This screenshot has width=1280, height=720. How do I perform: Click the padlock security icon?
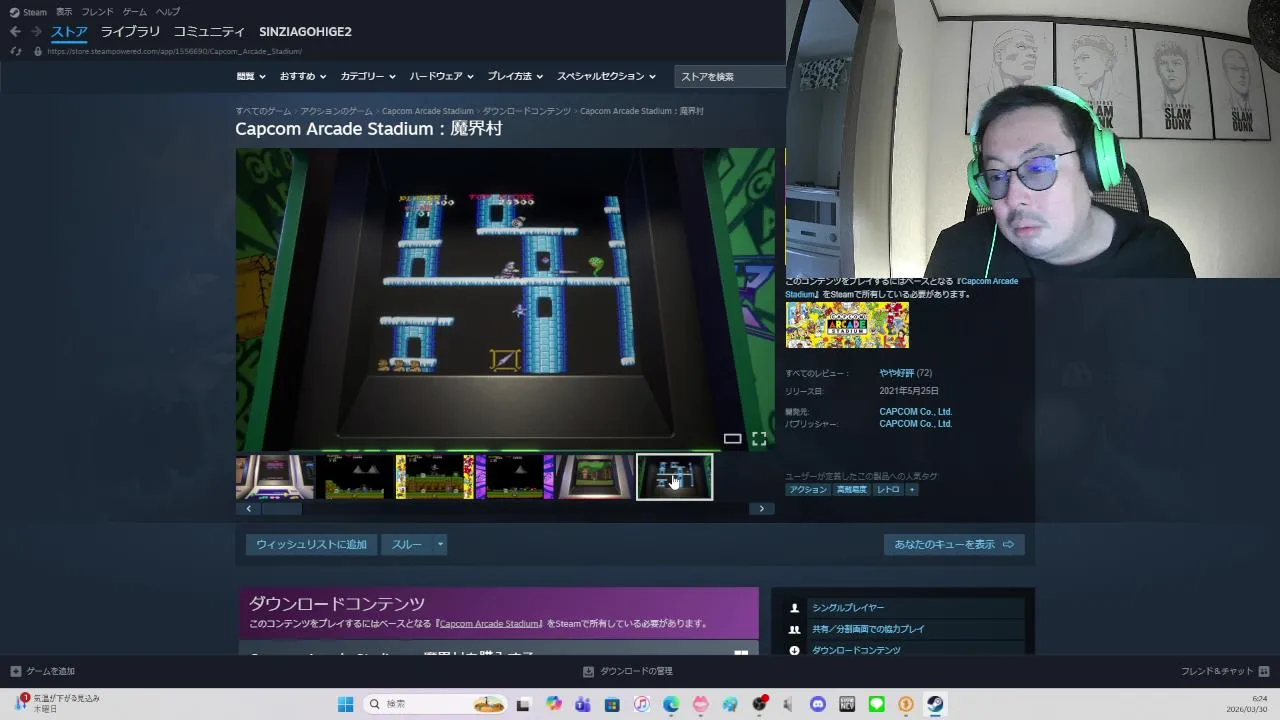[38, 51]
